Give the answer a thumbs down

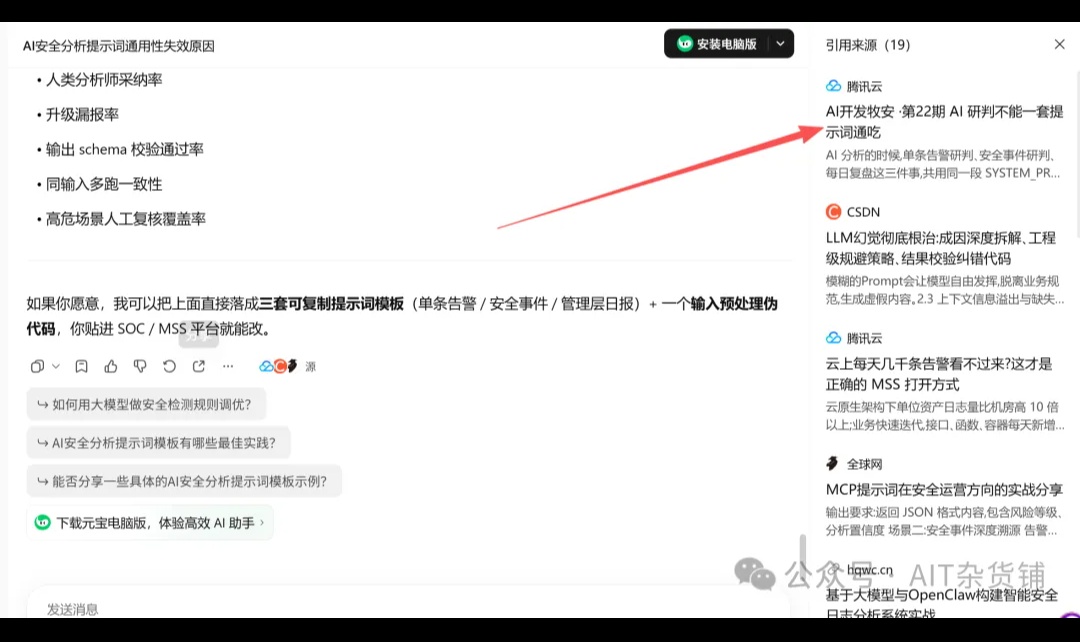pos(140,366)
